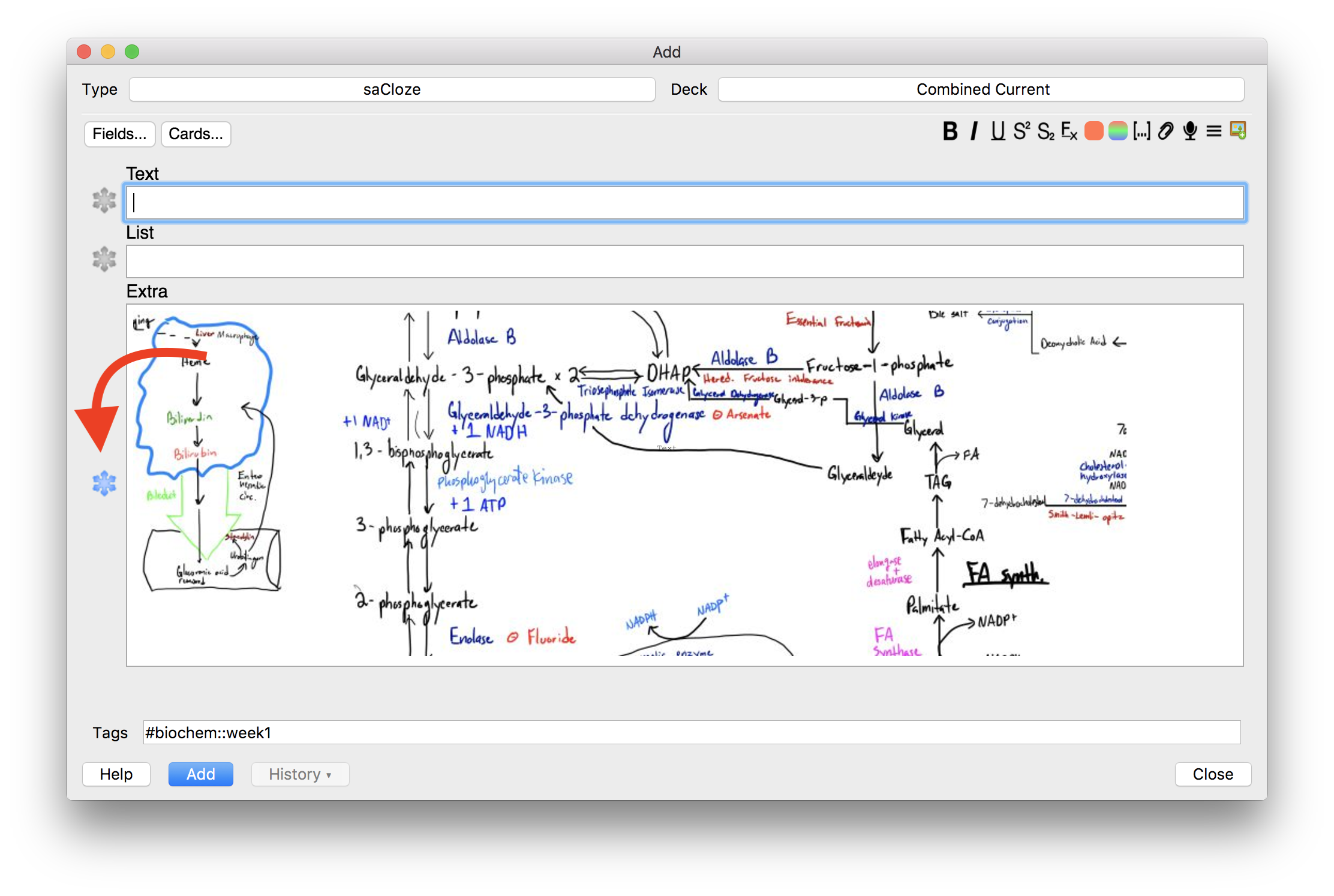This screenshot has height=896, width=1334.
Task: Toggle the frozen snowflake for List field
Action: click(104, 259)
